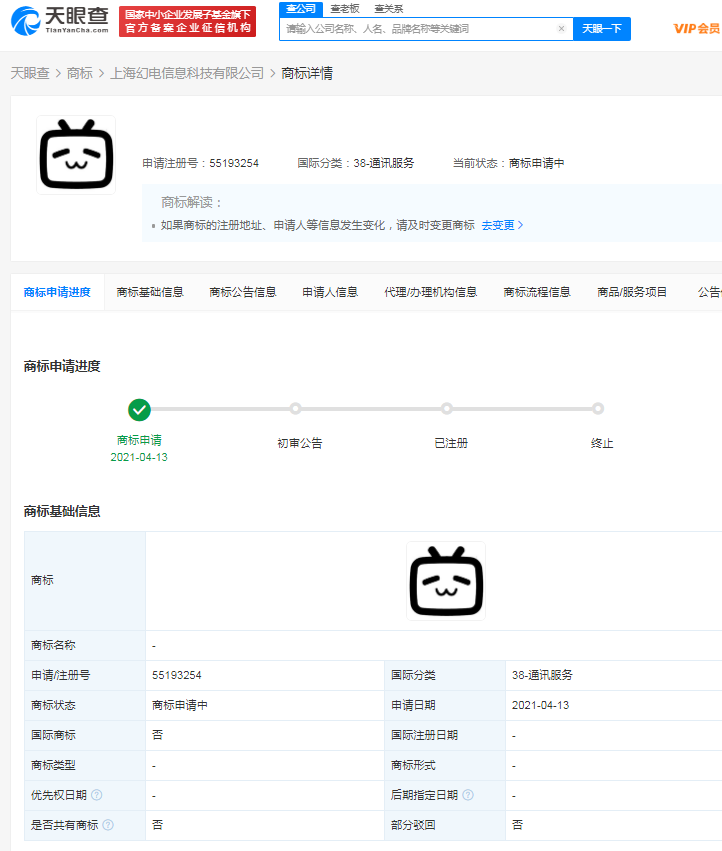Click the 去变更 link
The height and width of the screenshot is (851, 722).
(x=502, y=225)
